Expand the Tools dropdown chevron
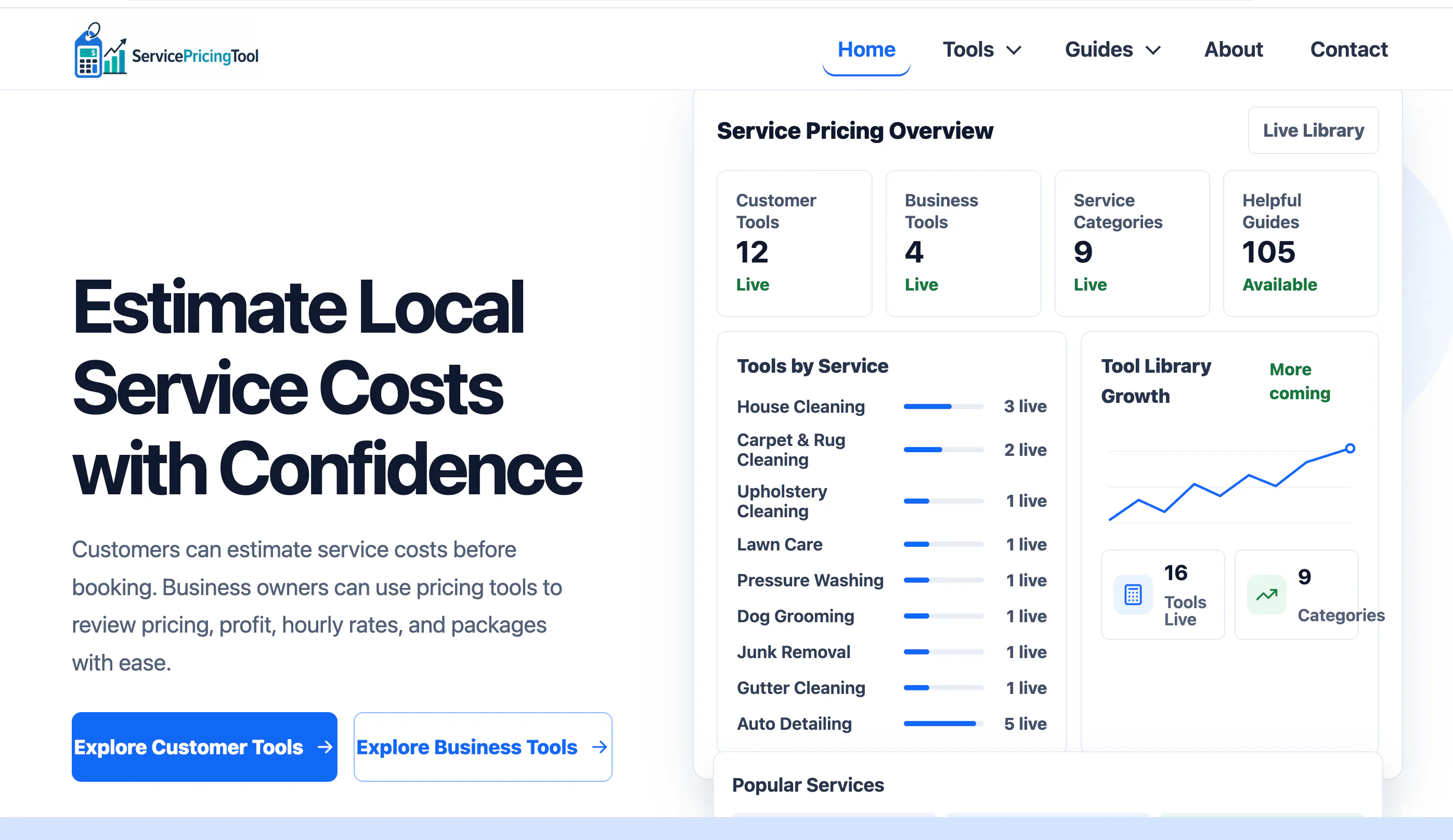Screen dimensions: 1453x840 click(1014, 51)
